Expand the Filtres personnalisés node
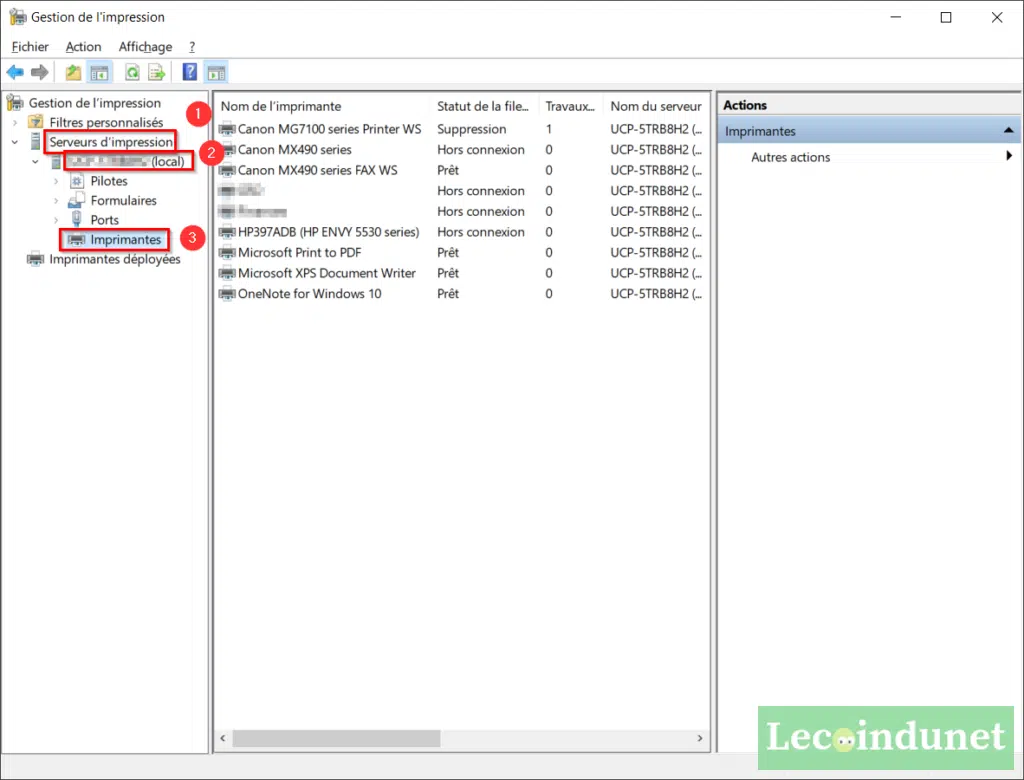 (x=15, y=122)
